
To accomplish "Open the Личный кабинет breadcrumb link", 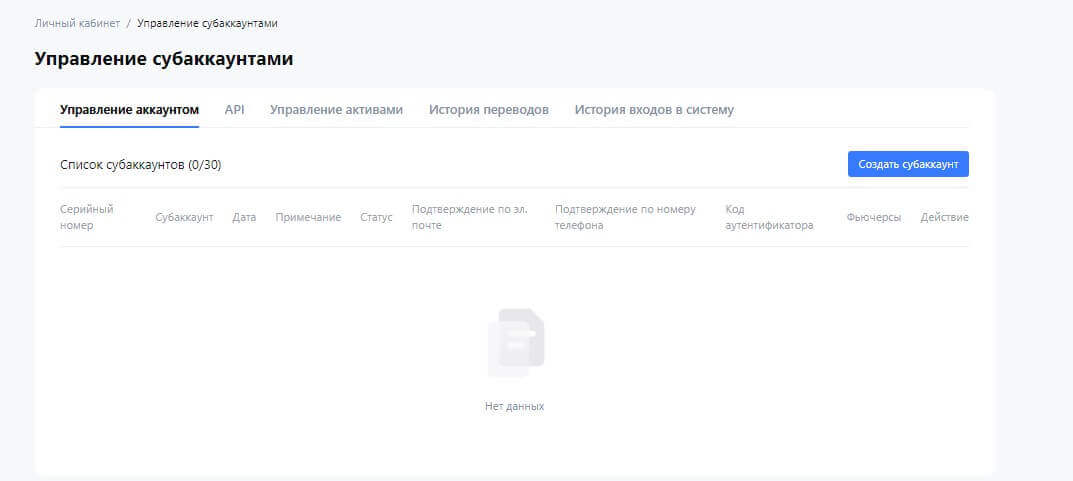I will pyautogui.click(x=77, y=22).
